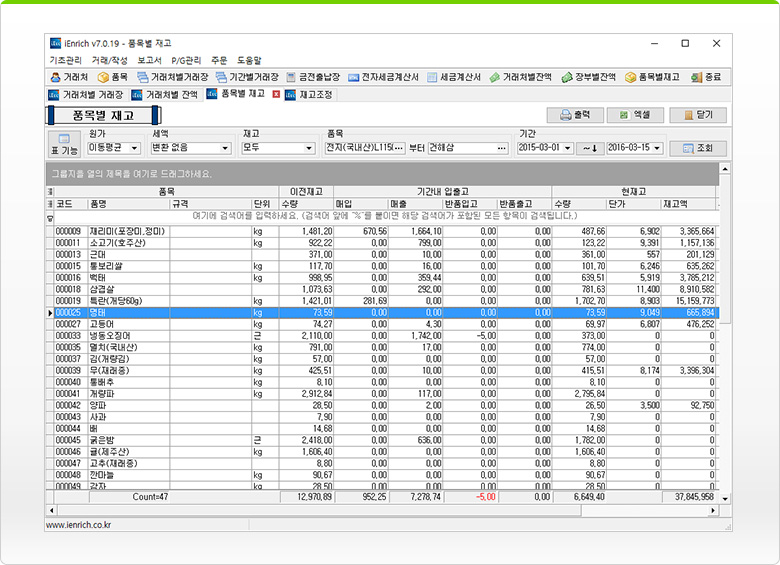The width and height of the screenshot is (780, 565).
Task: Open 품목별재고 toolbar item
Action: click(652, 77)
